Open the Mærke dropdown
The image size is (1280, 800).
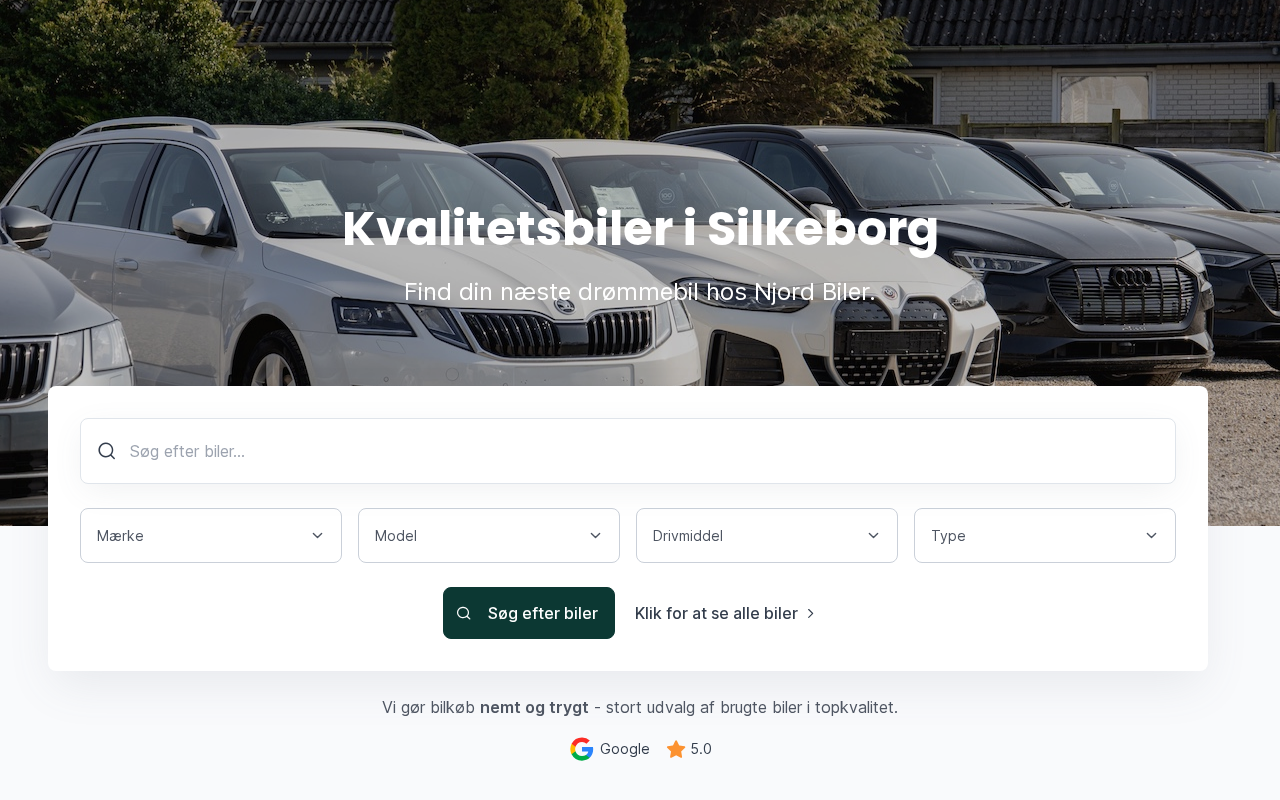pyautogui.click(x=211, y=536)
